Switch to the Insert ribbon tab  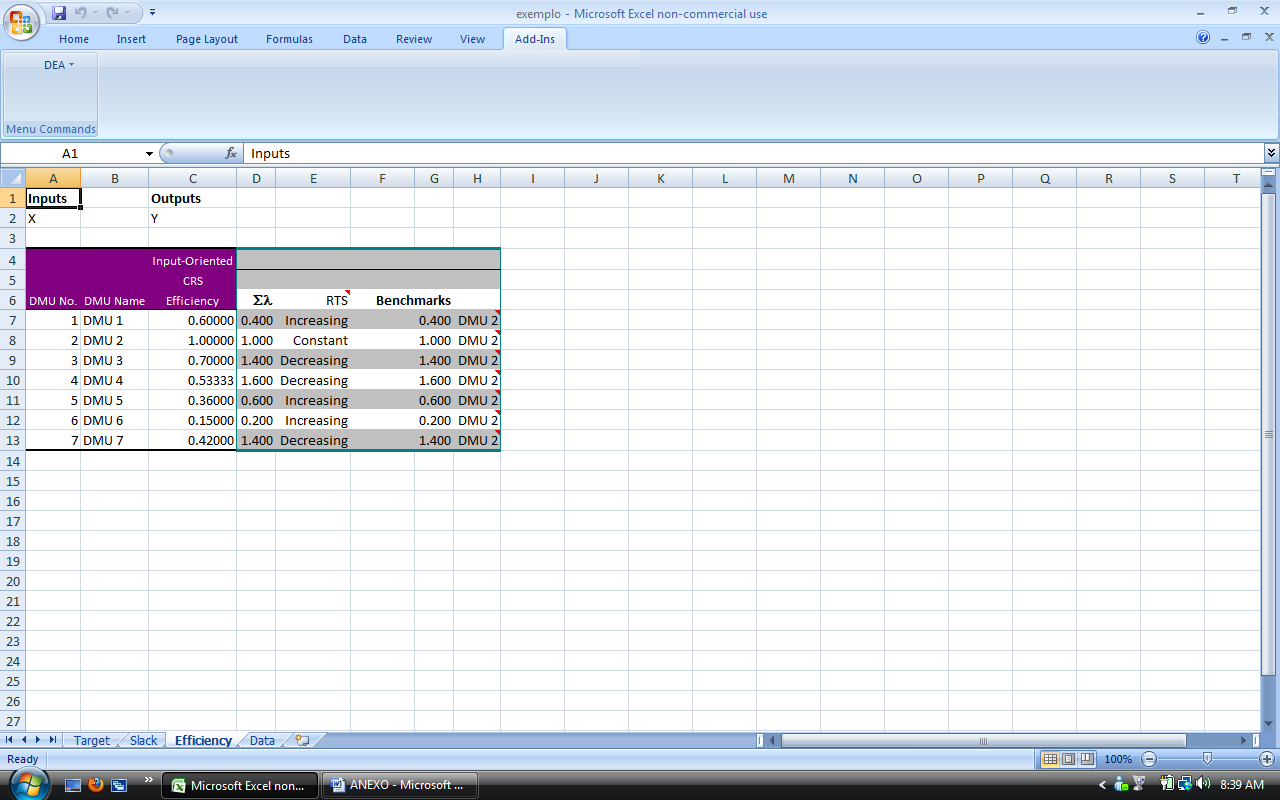click(x=131, y=39)
